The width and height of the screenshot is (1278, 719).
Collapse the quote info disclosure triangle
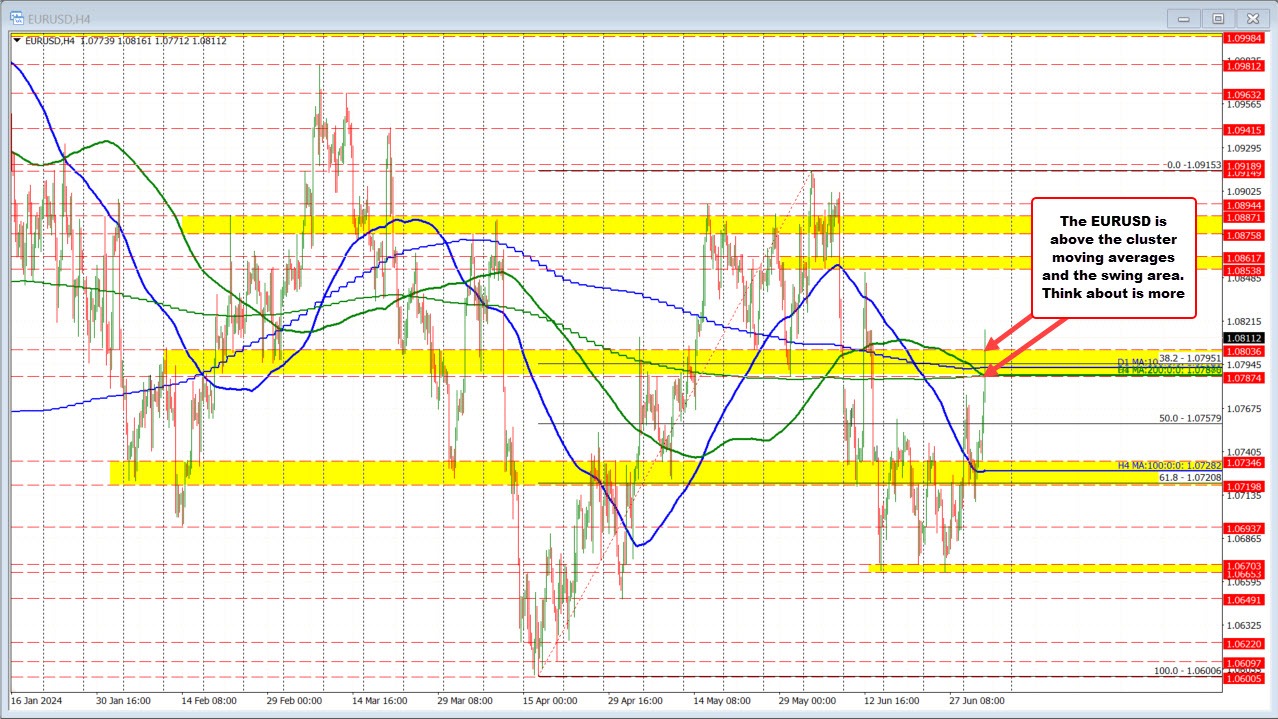18,41
